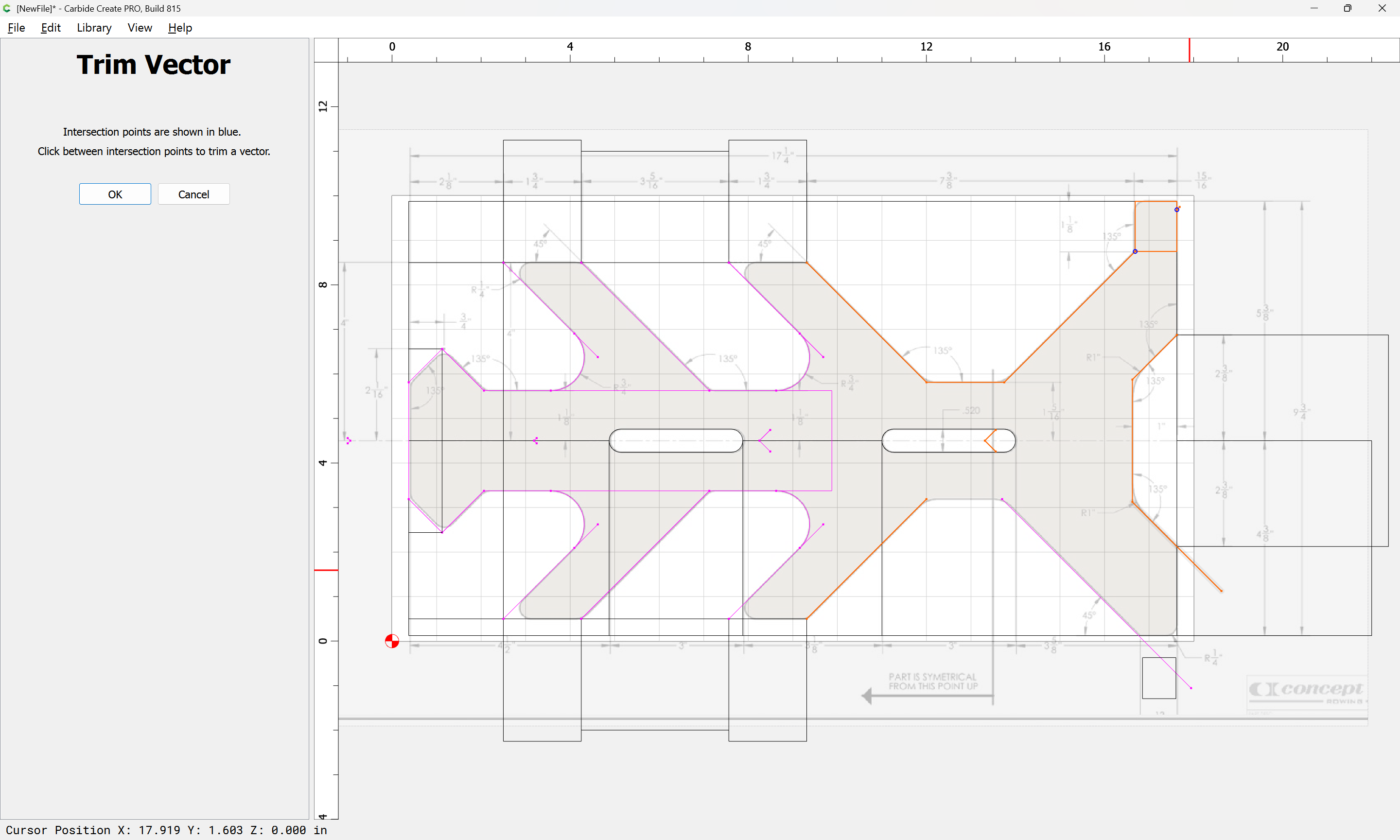Click the '.520' dimension label
Viewport: 1400px width, 840px height.
tap(971, 410)
